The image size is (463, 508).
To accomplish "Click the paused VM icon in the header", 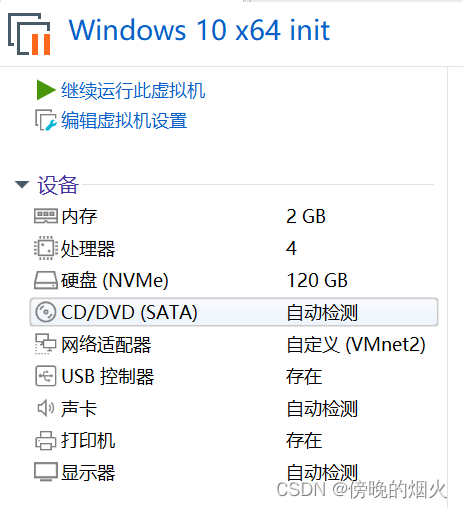I will pyautogui.click(x=29, y=34).
